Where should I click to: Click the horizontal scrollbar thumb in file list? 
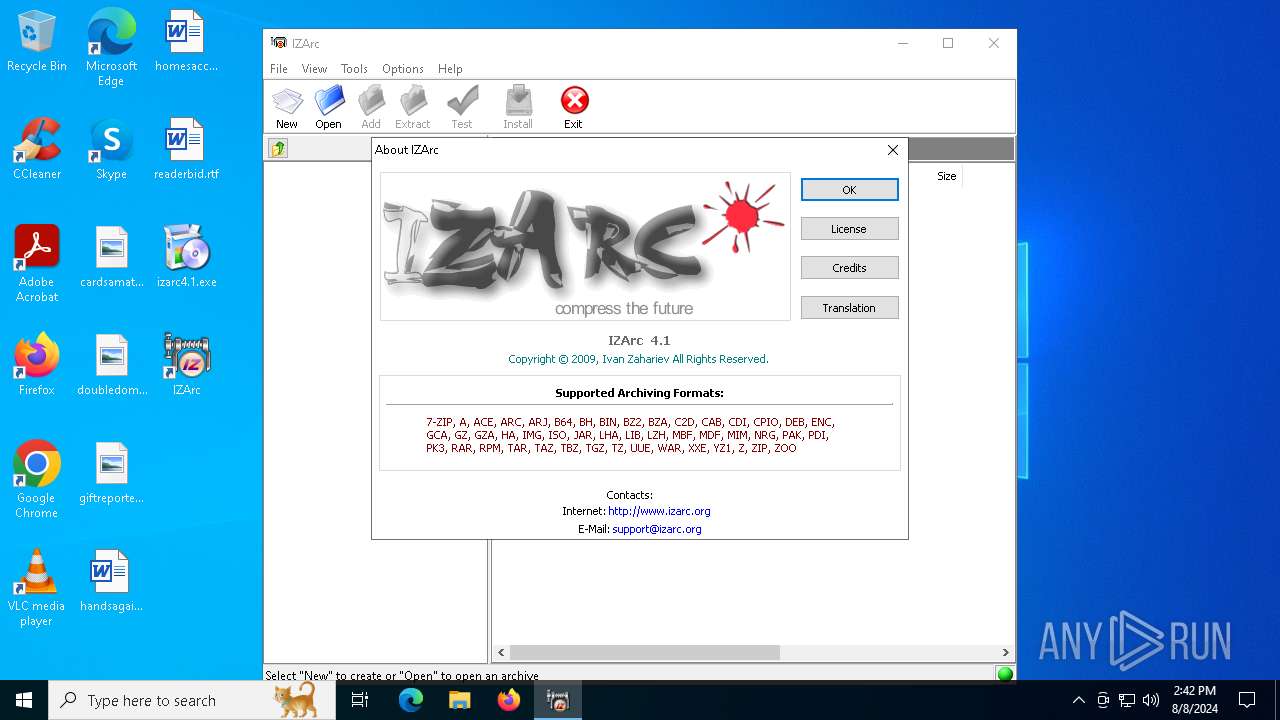645,652
